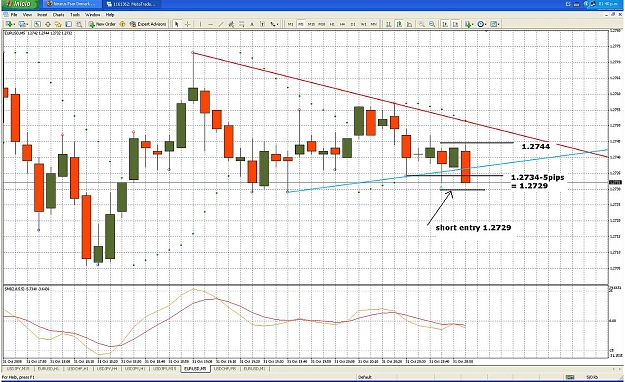Toggle the Data Window icon

point(48,24)
